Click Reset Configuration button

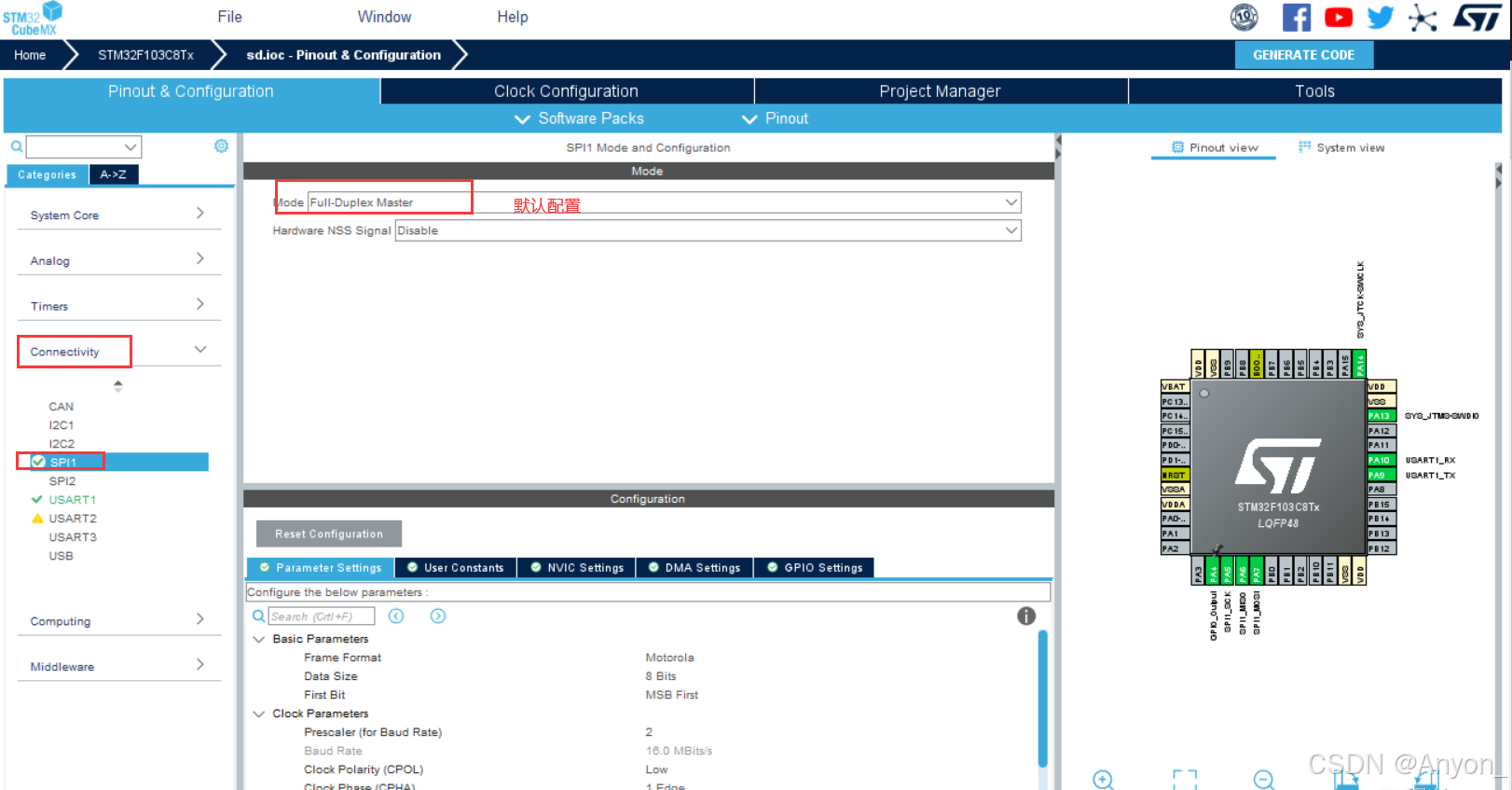click(x=329, y=534)
